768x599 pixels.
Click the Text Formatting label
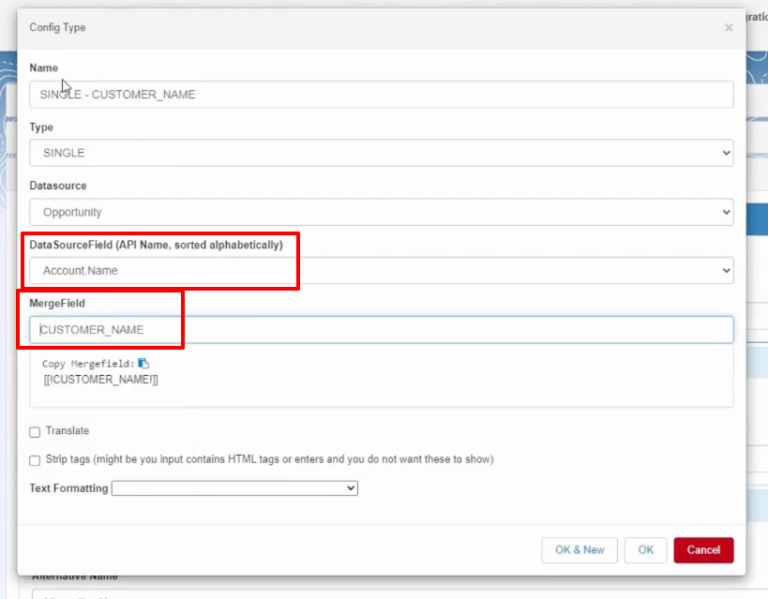coord(69,488)
